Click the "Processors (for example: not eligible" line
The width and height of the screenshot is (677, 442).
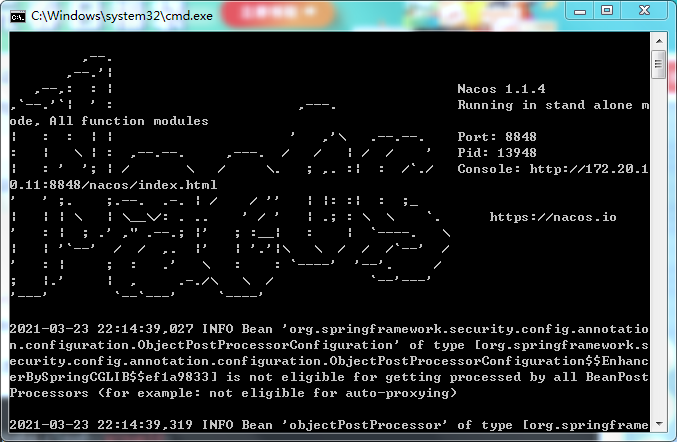pos(233,393)
